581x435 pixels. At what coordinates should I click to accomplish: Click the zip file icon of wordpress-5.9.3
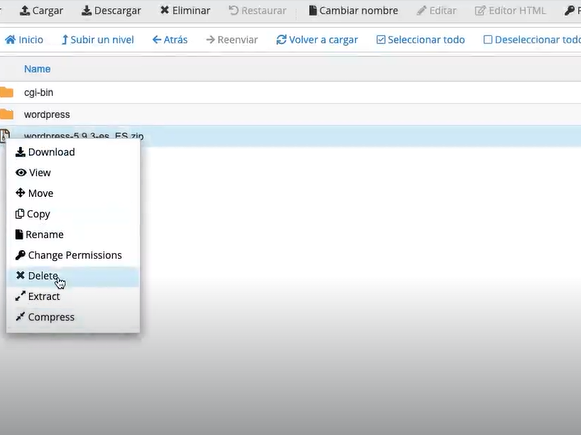pos(4,136)
